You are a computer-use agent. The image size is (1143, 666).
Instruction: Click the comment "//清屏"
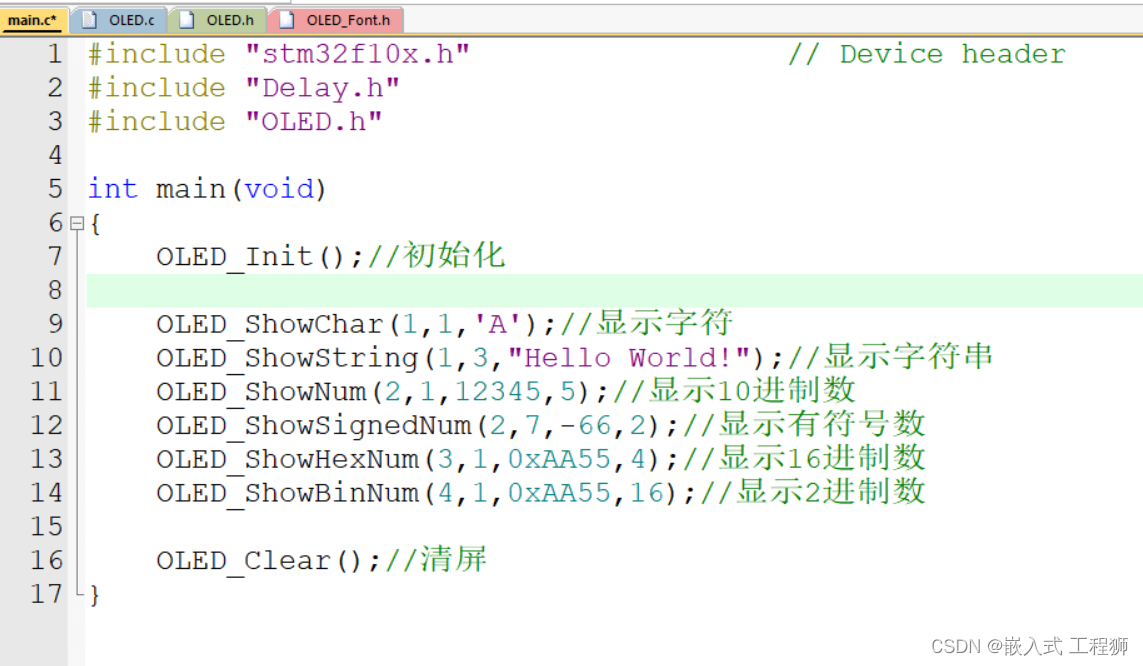pos(436,560)
